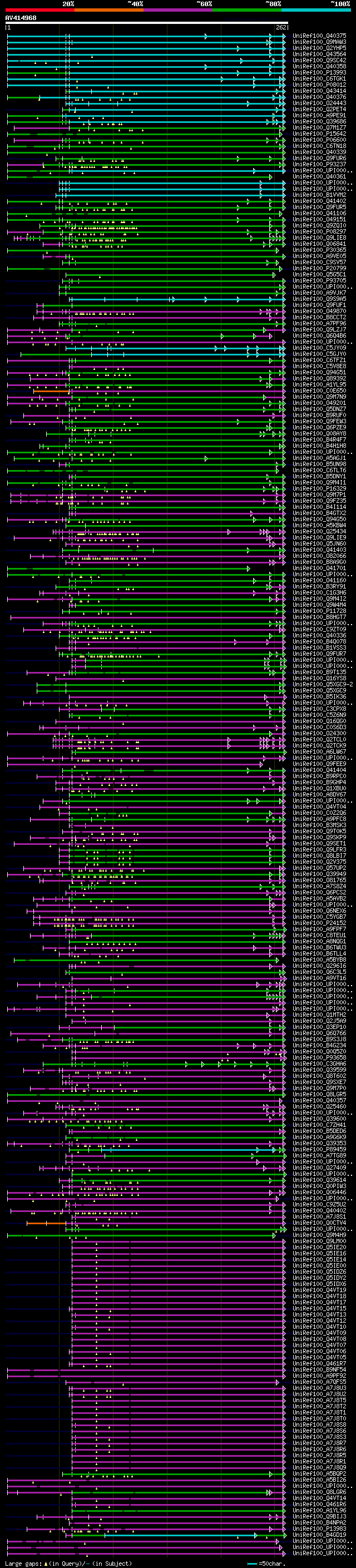Open hit UniRef100_P13993
The image size is (356, 1568).
click(x=319, y=72)
